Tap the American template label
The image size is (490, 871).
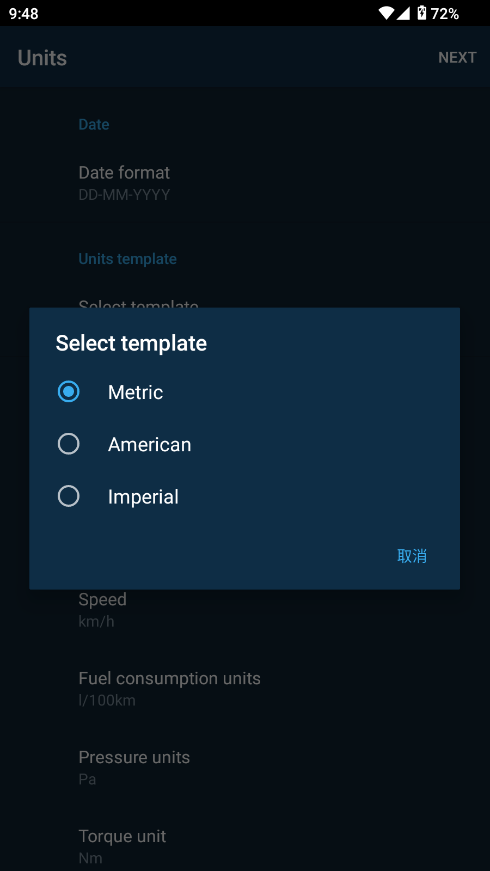(x=149, y=444)
